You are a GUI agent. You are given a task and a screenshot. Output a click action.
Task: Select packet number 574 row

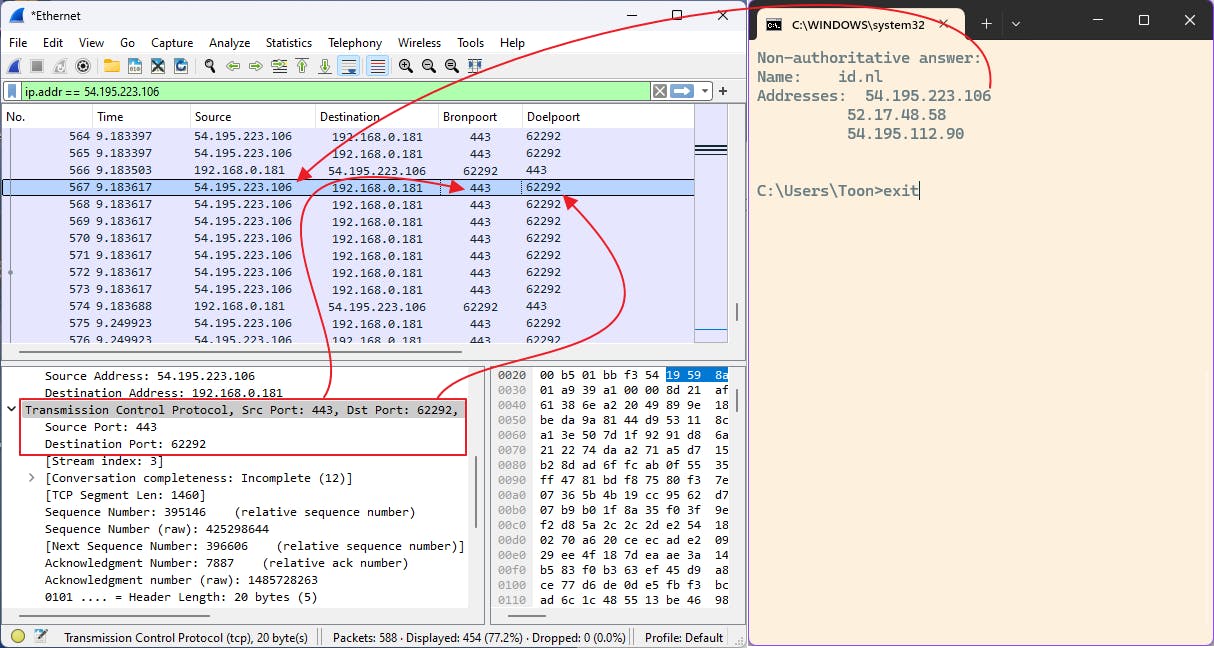(x=348, y=306)
